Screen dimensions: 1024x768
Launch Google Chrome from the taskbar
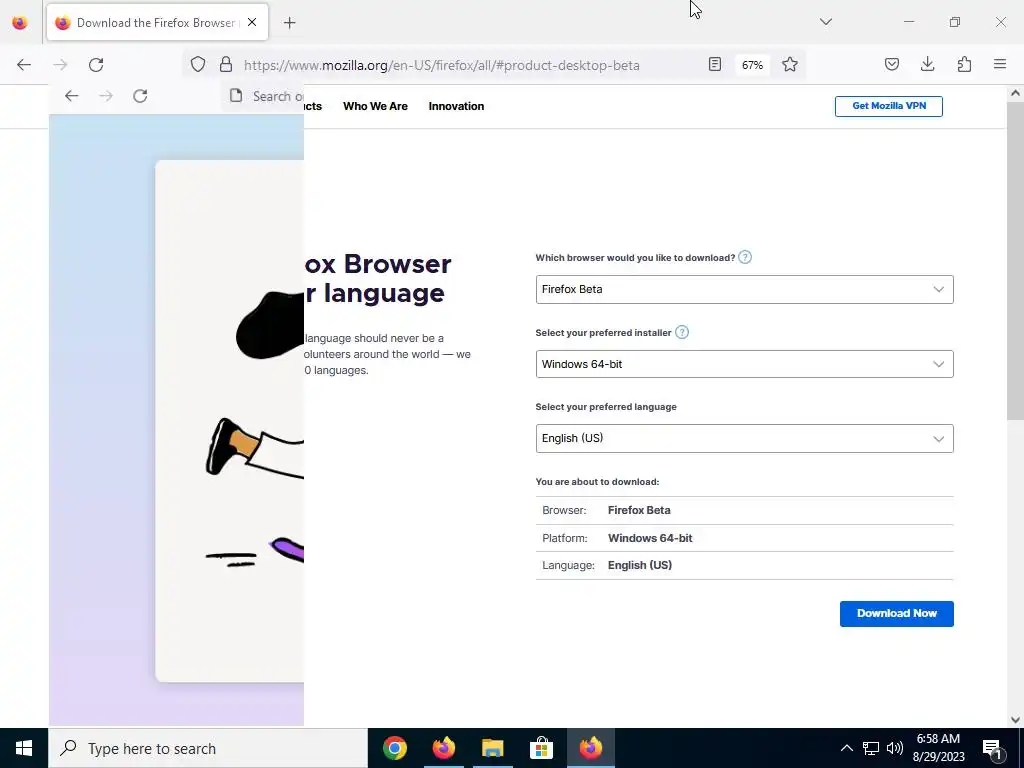[394, 748]
